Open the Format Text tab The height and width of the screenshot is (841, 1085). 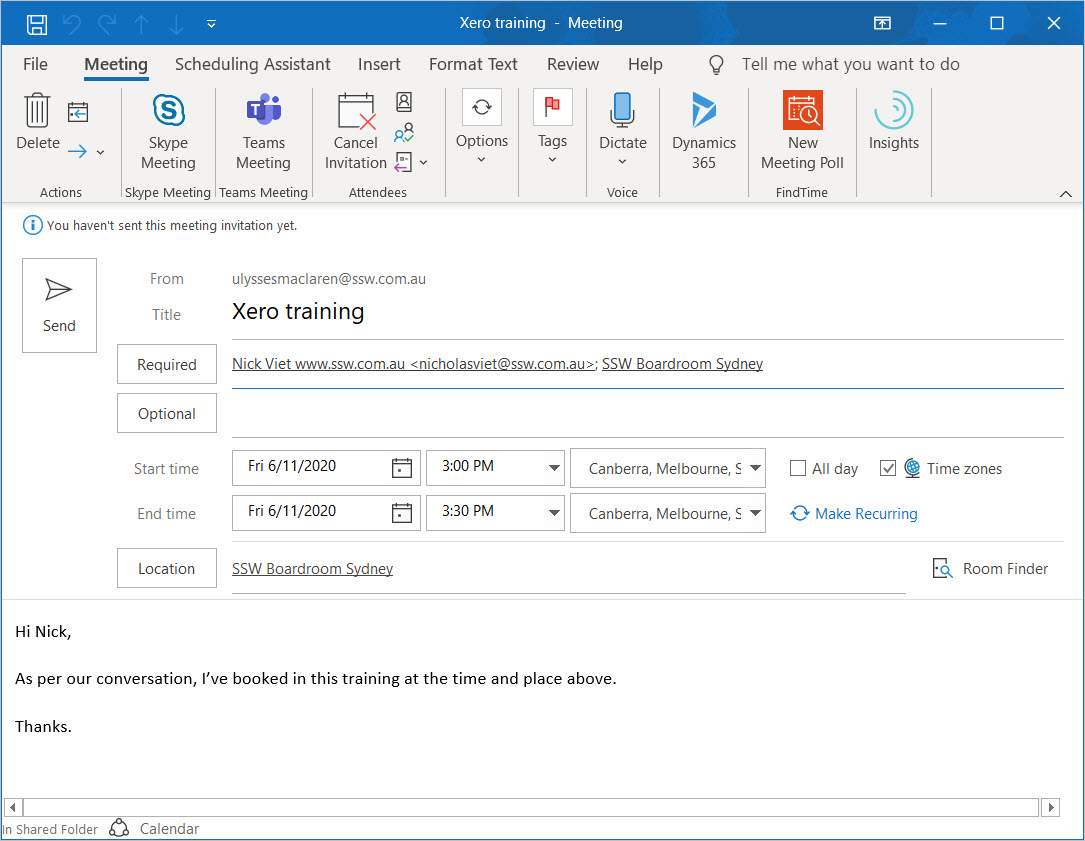pos(473,64)
